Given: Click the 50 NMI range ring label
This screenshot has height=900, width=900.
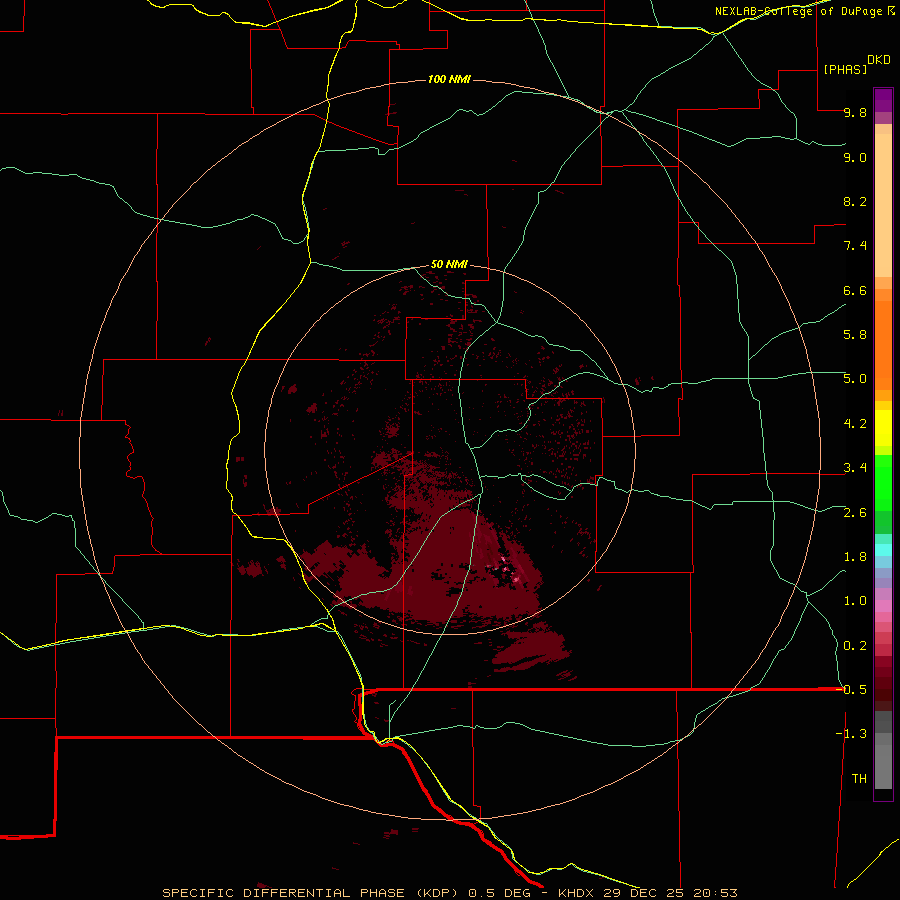Looking at the screenshot, I should (x=449, y=264).
